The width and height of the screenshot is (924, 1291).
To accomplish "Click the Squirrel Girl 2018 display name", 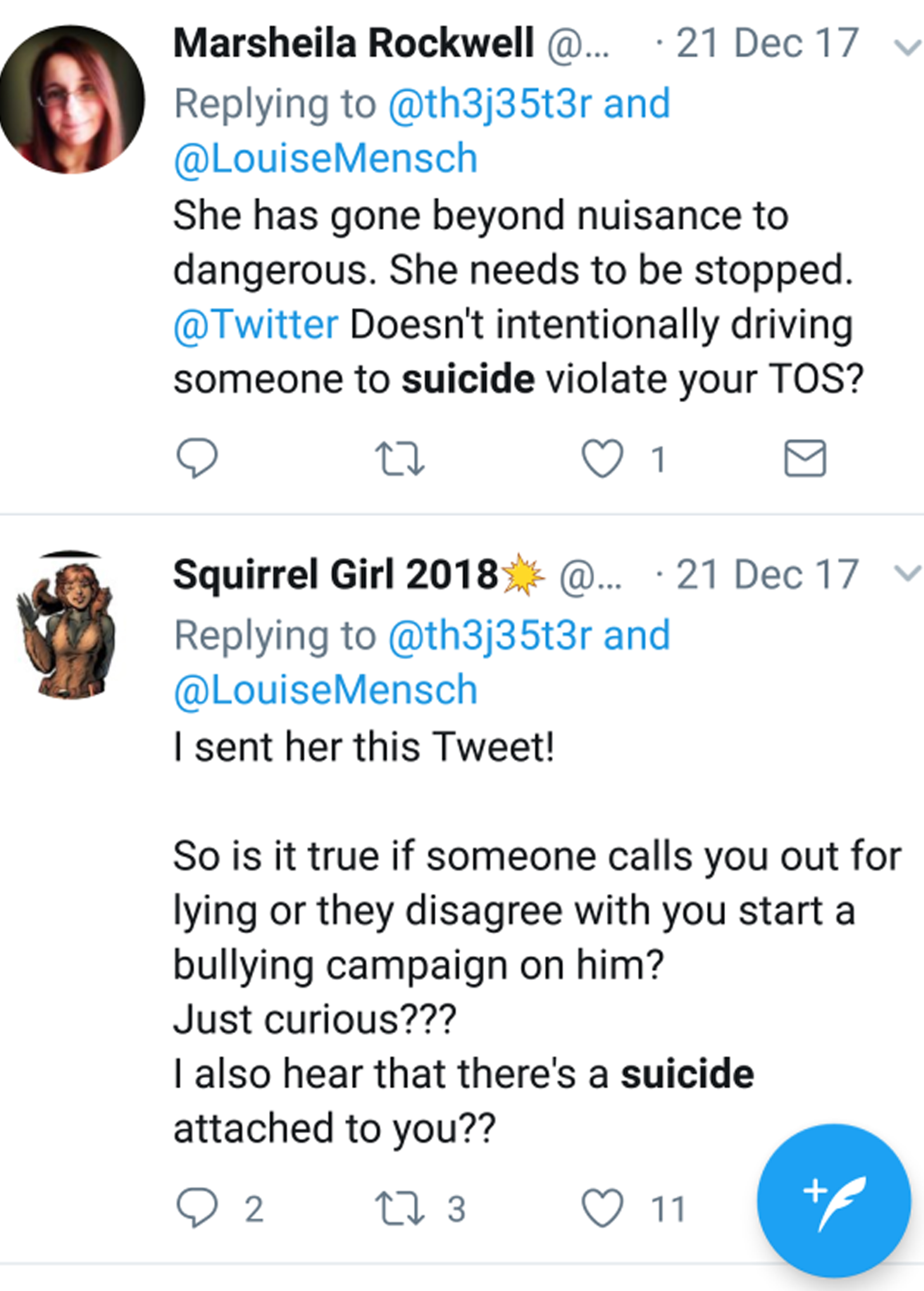I will point(336,574).
